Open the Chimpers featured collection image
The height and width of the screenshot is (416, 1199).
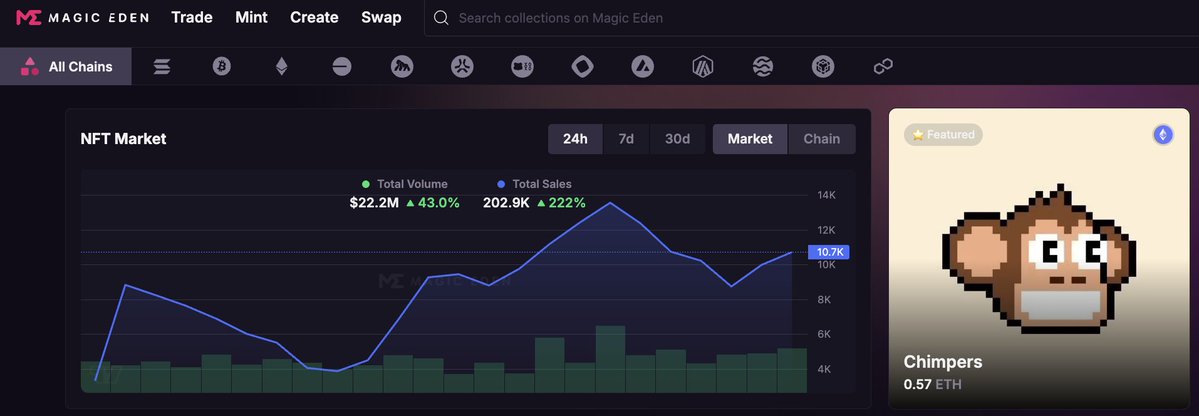pyautogui.click(x=1039, y=258)
